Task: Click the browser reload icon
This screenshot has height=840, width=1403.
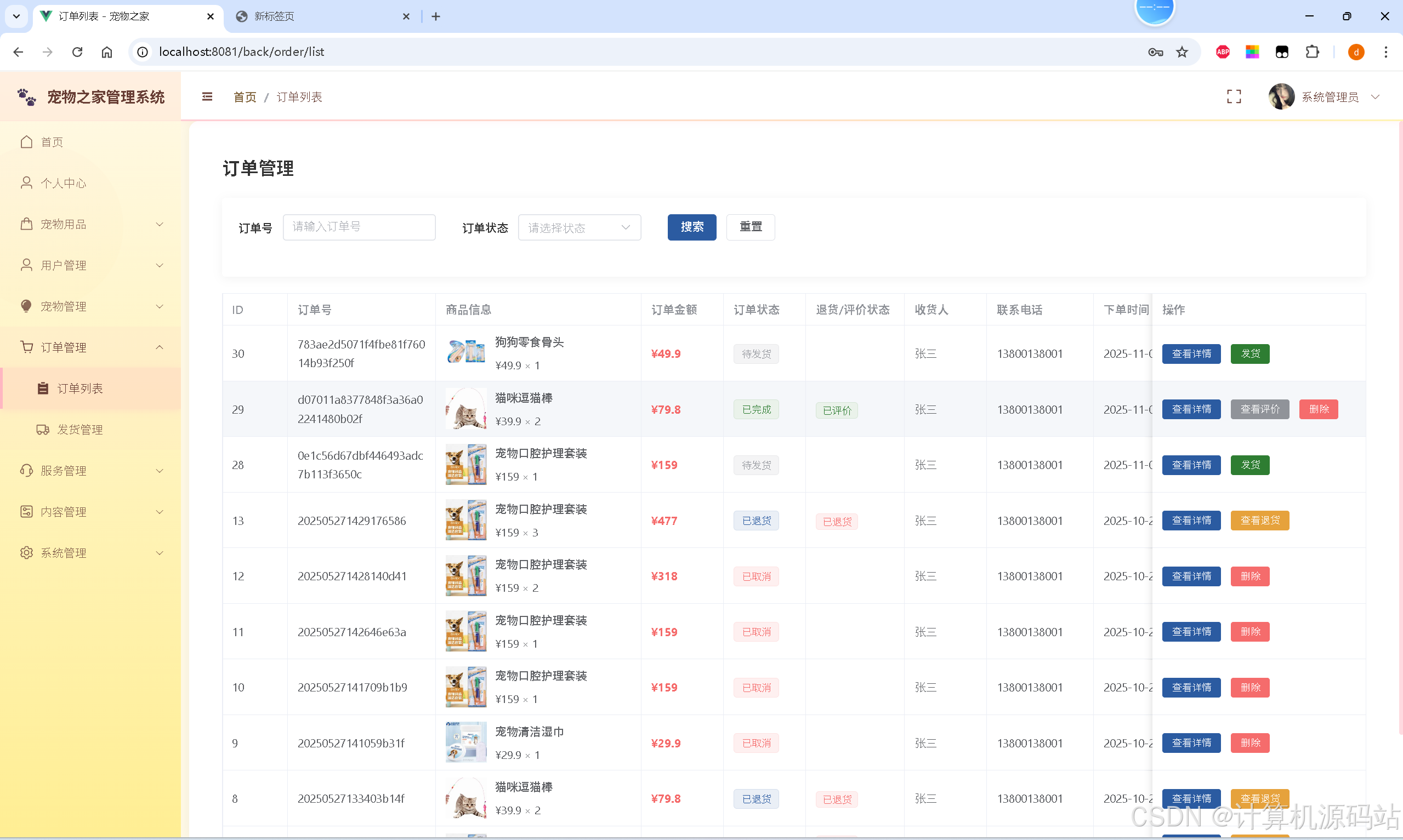Action: [x=77, y=52]
